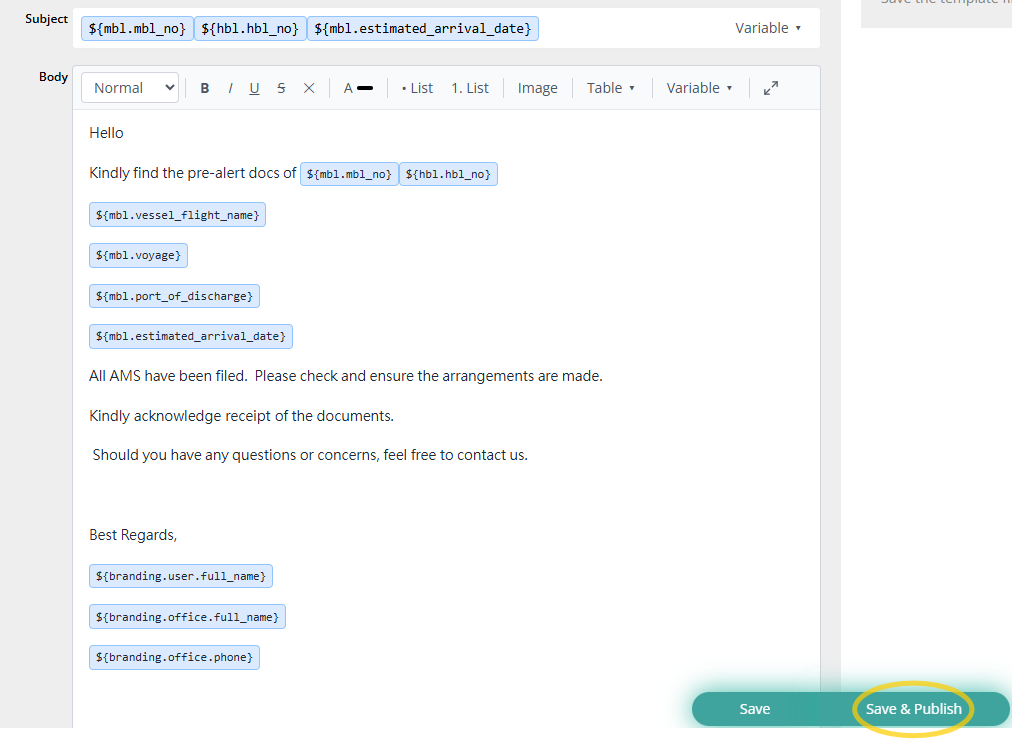Open the Normal paragraph style dropdown

[x=130, y=88]
